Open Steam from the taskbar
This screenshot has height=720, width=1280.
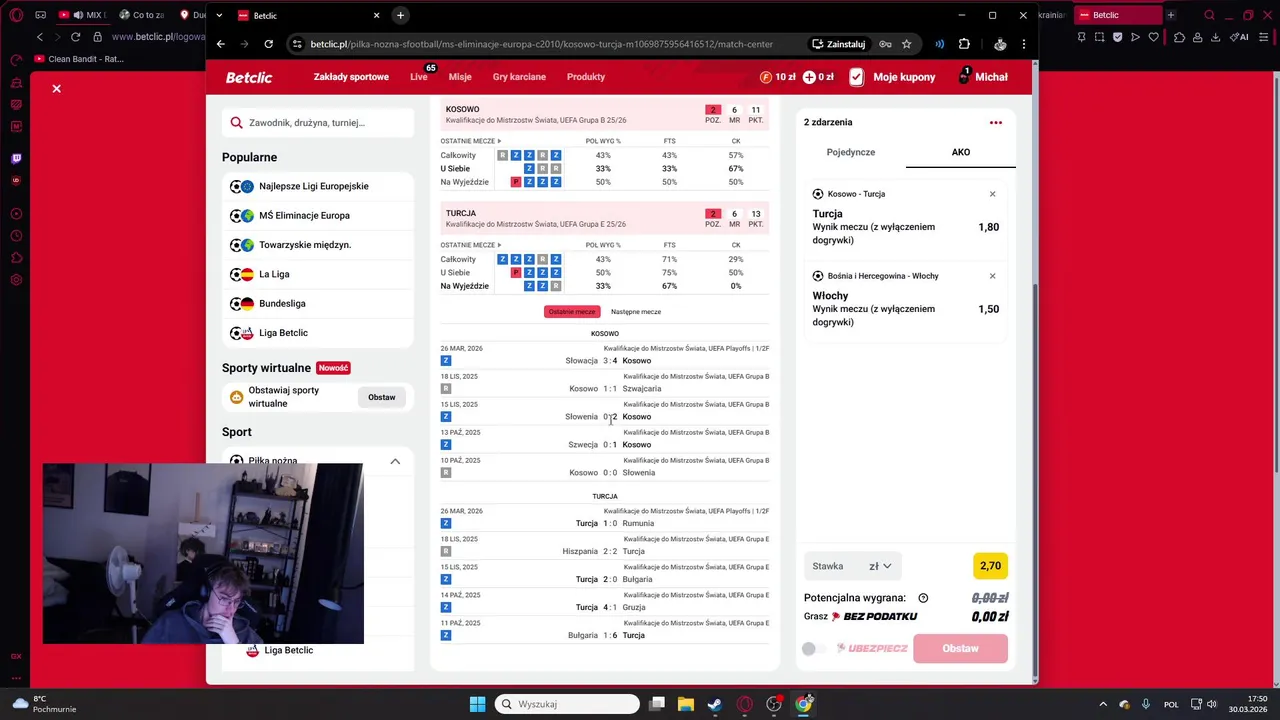point(715,704)
